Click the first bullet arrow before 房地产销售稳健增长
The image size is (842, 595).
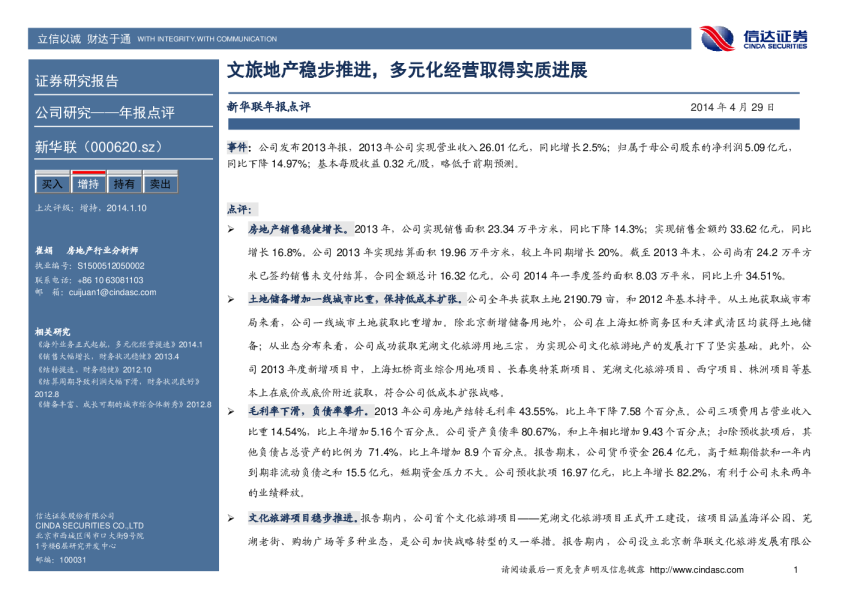(x=231, y=229)
